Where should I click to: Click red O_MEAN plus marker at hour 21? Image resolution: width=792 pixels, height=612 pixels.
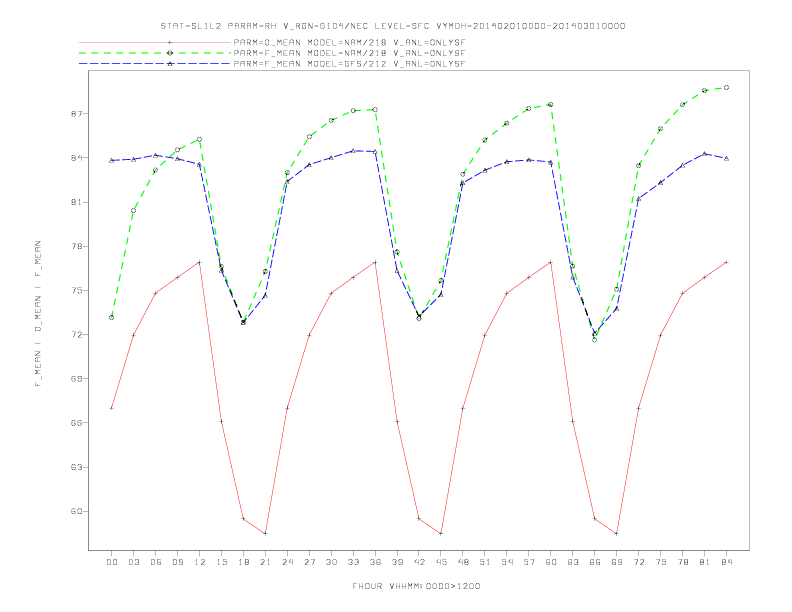[x=265, y=533]
